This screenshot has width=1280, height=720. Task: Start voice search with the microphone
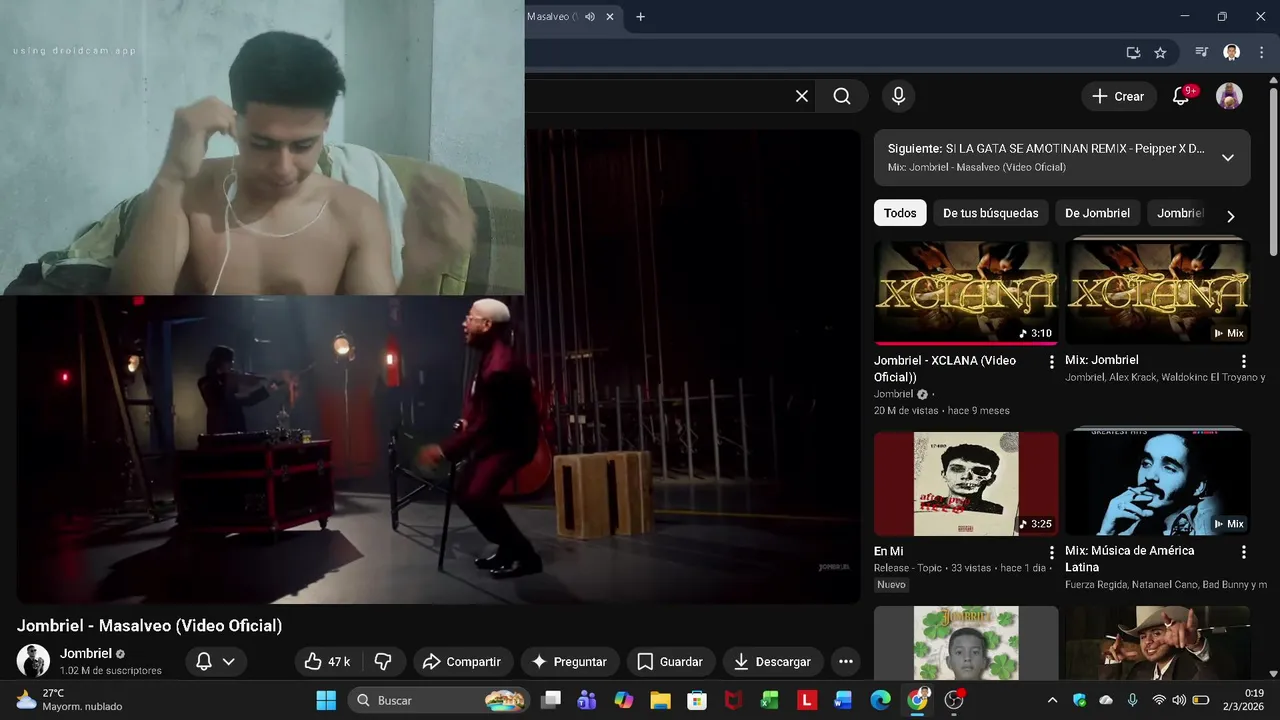898,96
